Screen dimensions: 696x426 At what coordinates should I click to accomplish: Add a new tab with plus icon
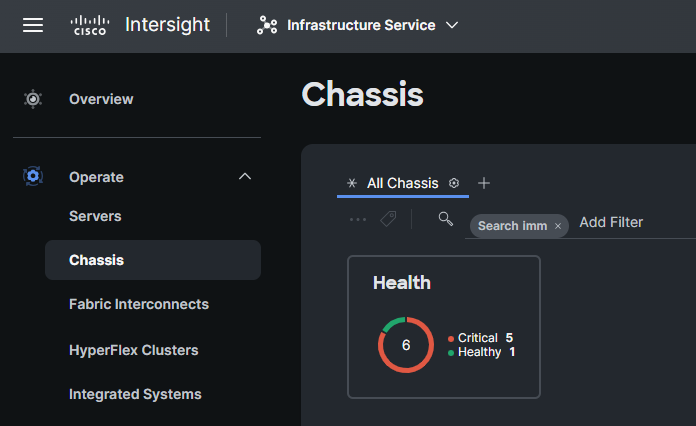pyautogui.click(x=484, y=183)
